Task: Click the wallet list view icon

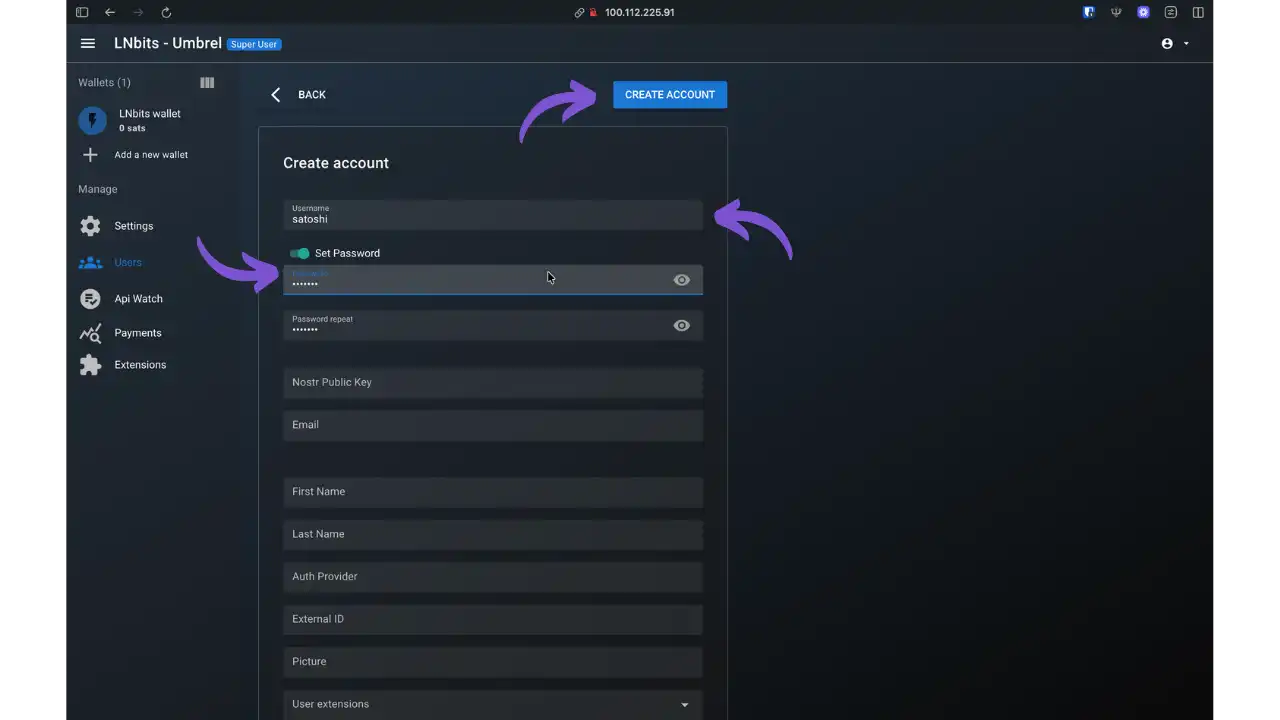Action: click(x=207, y=83)
